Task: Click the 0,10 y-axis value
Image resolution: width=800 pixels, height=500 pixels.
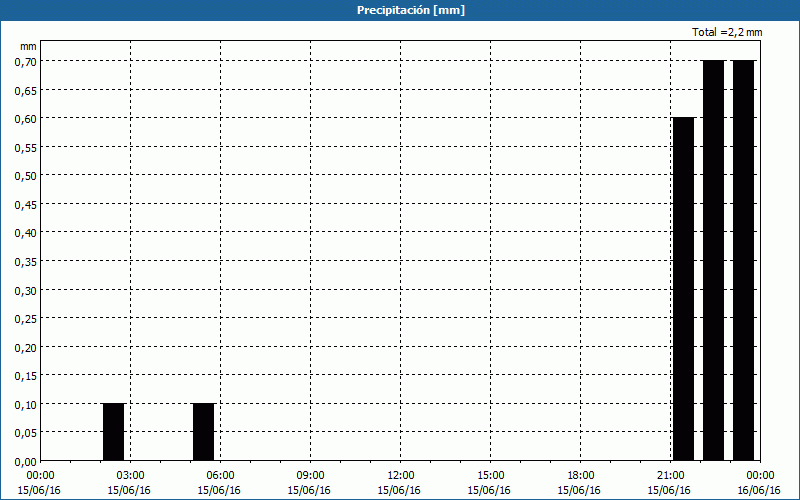Action: 26,404
